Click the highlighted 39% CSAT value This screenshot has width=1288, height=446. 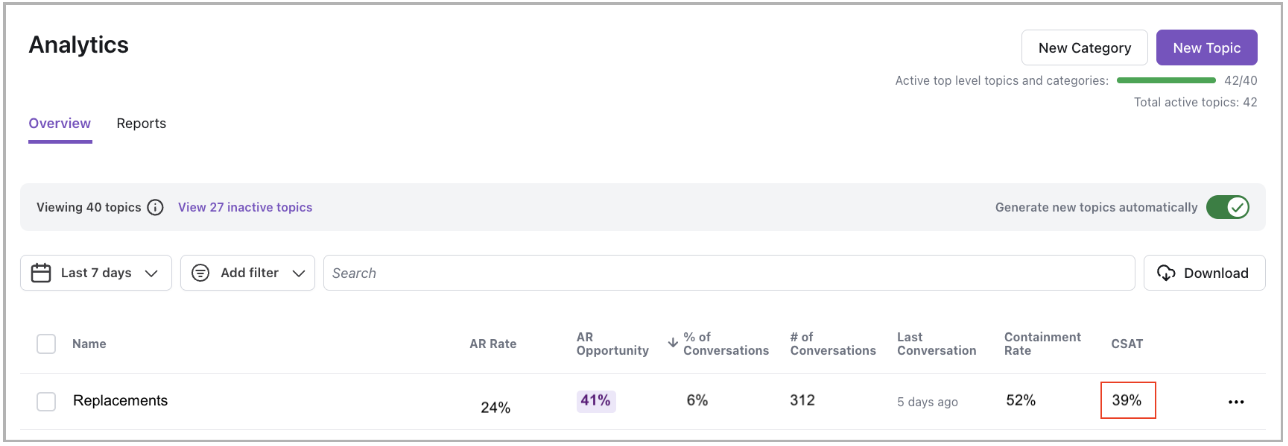coord(1127,400)
